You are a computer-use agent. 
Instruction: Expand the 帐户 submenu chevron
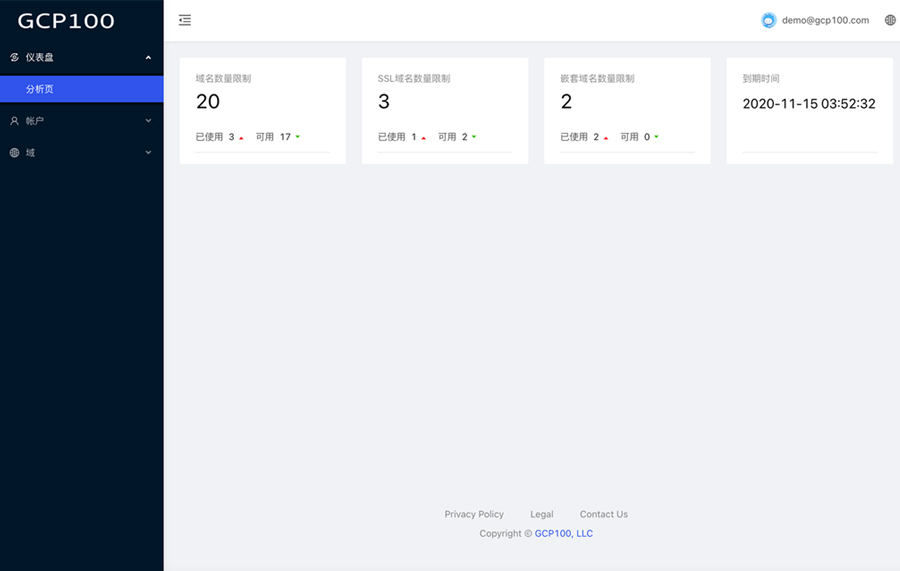pyautogui.click(x=148, y=121)
